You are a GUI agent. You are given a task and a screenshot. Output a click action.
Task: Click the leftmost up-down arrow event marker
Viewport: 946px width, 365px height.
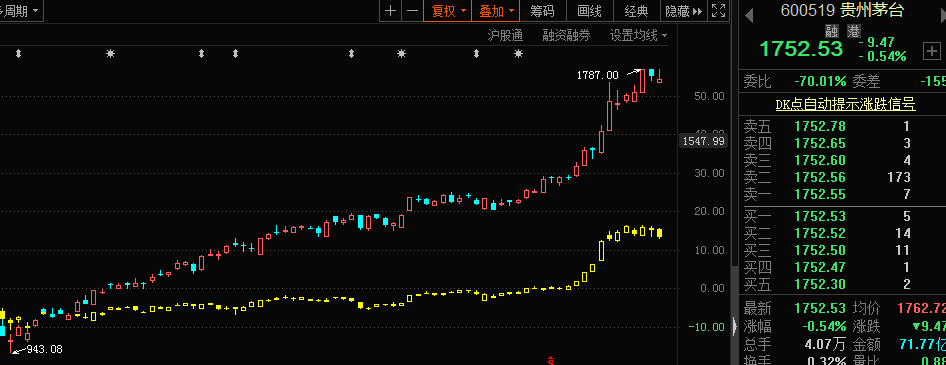(18, 54)
